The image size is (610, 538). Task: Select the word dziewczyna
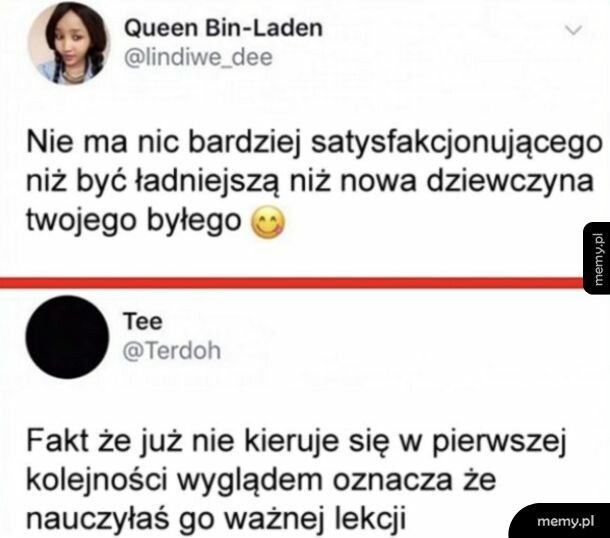coord(510,183)
